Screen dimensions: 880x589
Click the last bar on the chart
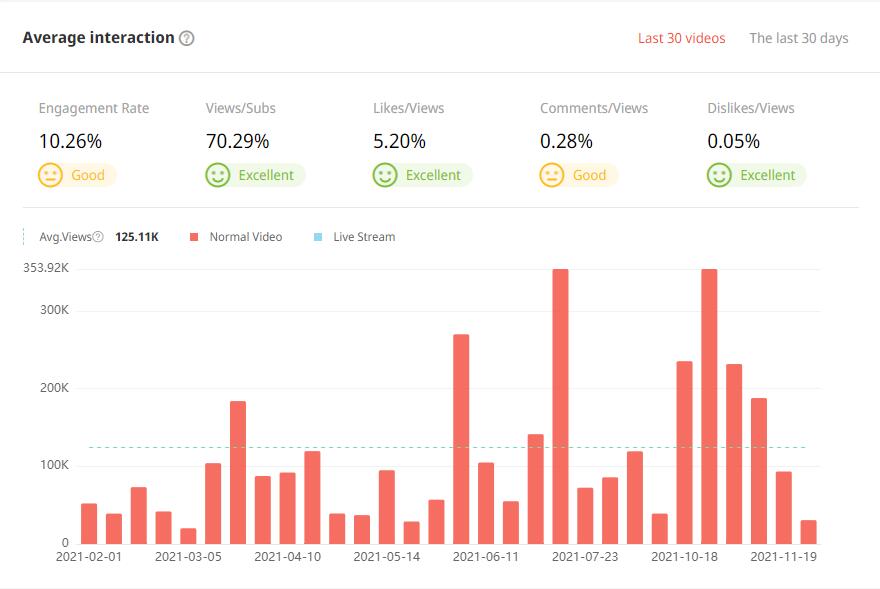click(x=808, y=531)
